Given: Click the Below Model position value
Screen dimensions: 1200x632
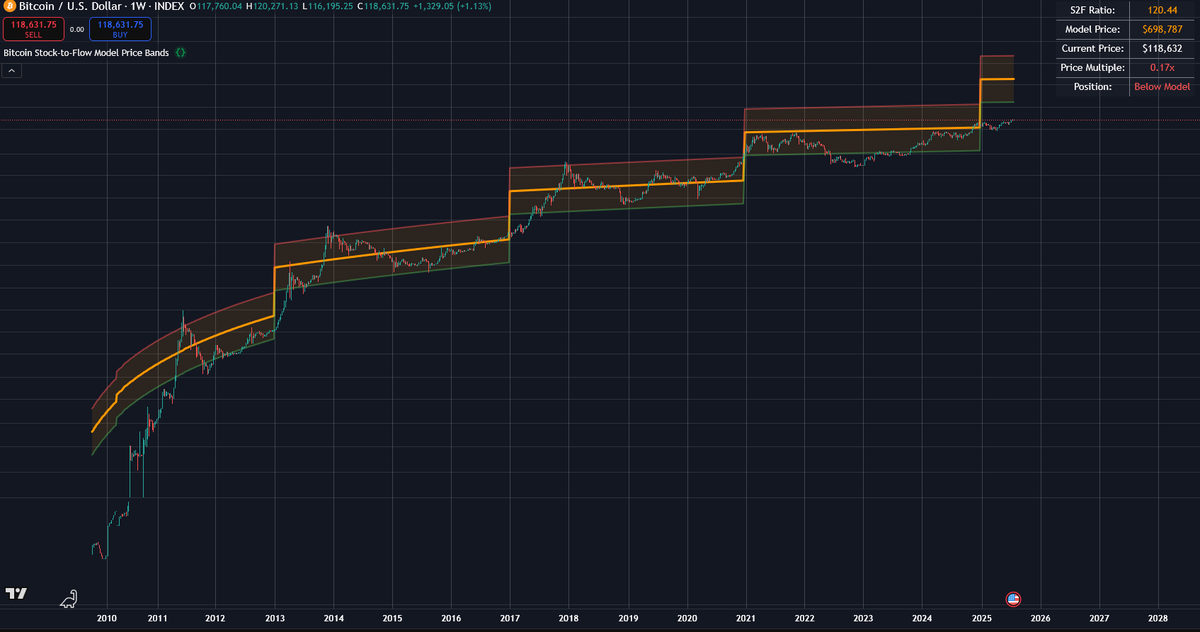Looking at the screenshot, I should click(x=1162, y=87).
